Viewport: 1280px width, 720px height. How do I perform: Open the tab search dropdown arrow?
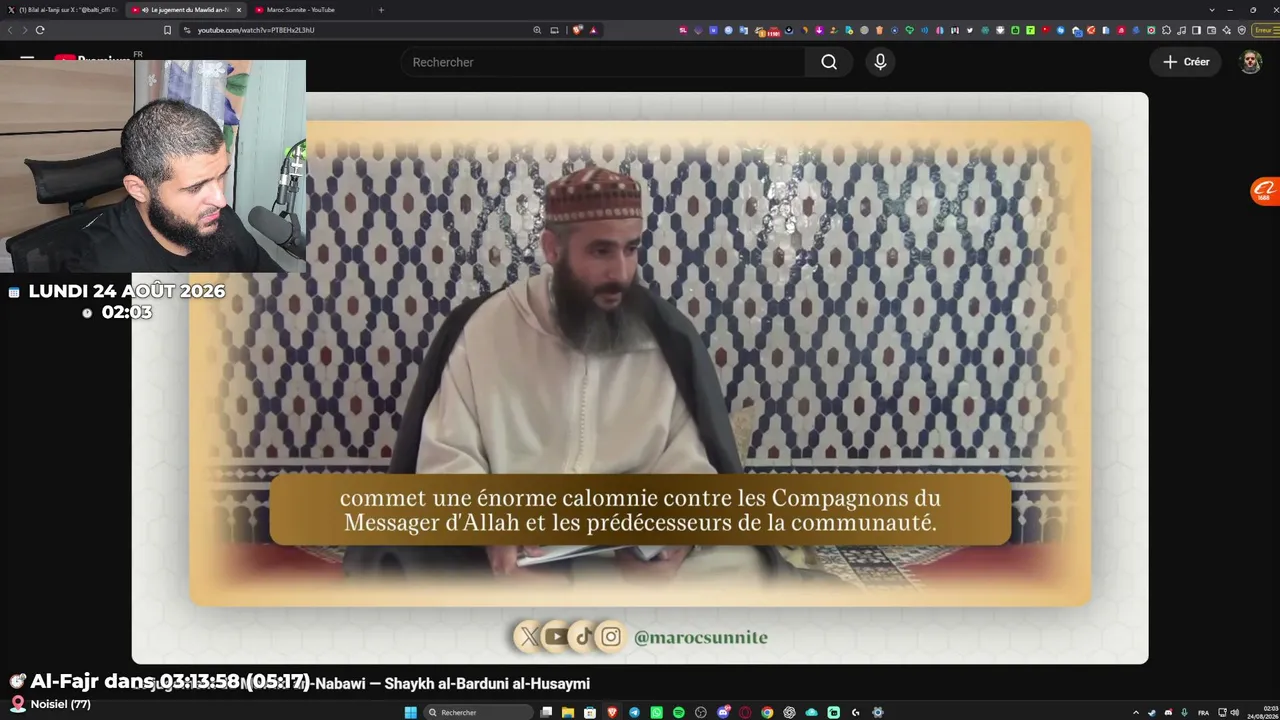pos(1212,10)
